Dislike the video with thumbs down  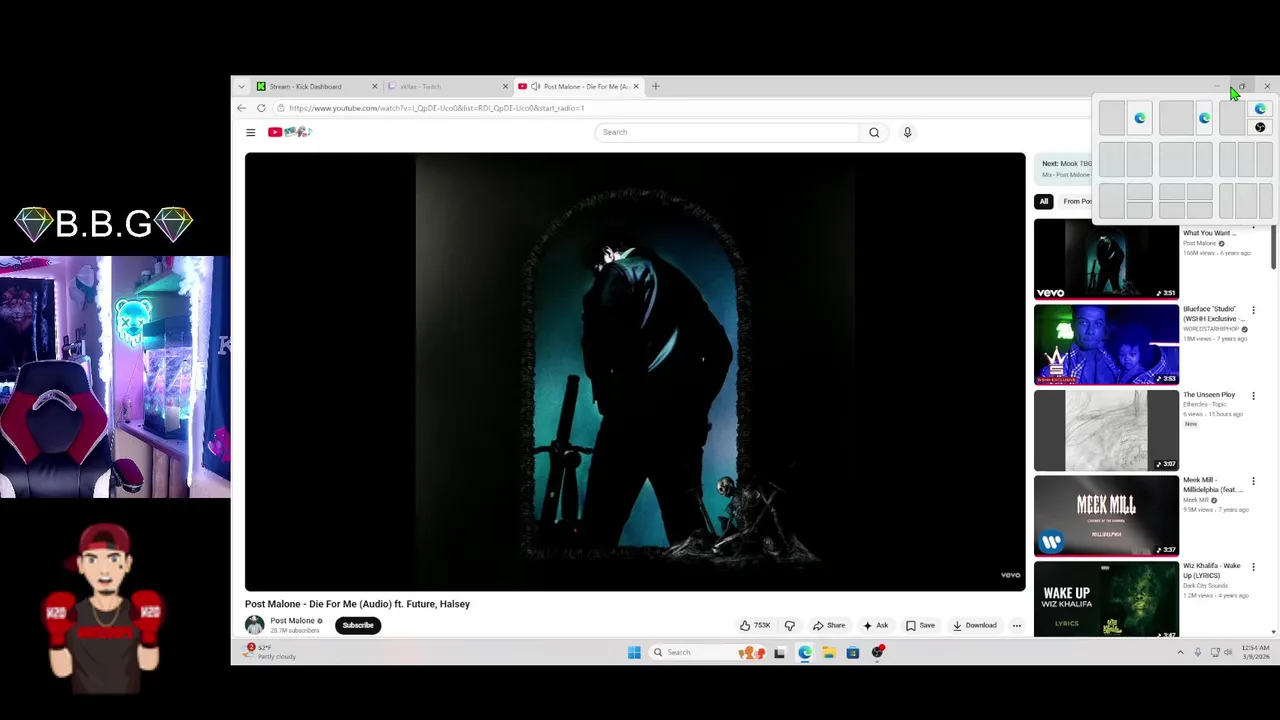pos(789,625)
